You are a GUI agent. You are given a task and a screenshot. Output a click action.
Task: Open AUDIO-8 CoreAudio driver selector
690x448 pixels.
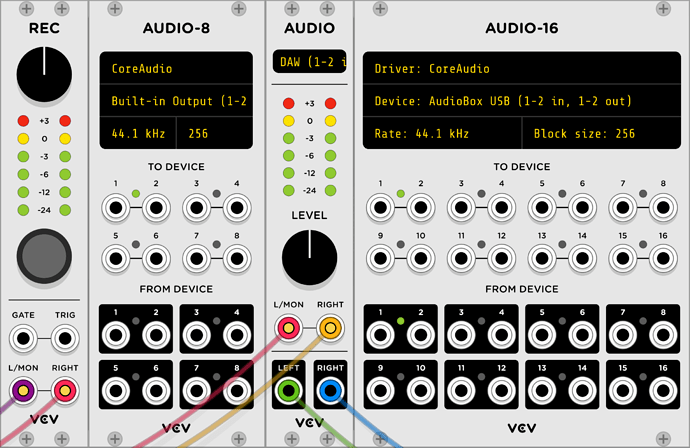(176, 68)
